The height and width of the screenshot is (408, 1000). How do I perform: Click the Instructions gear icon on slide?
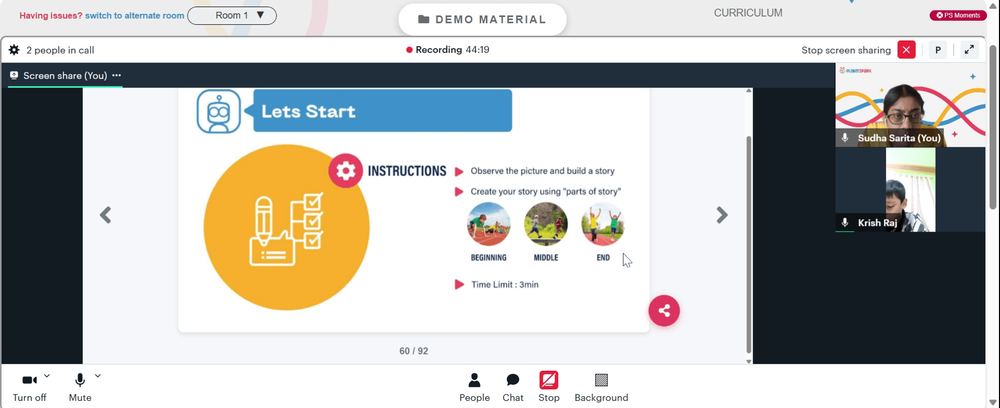point(346,171)
